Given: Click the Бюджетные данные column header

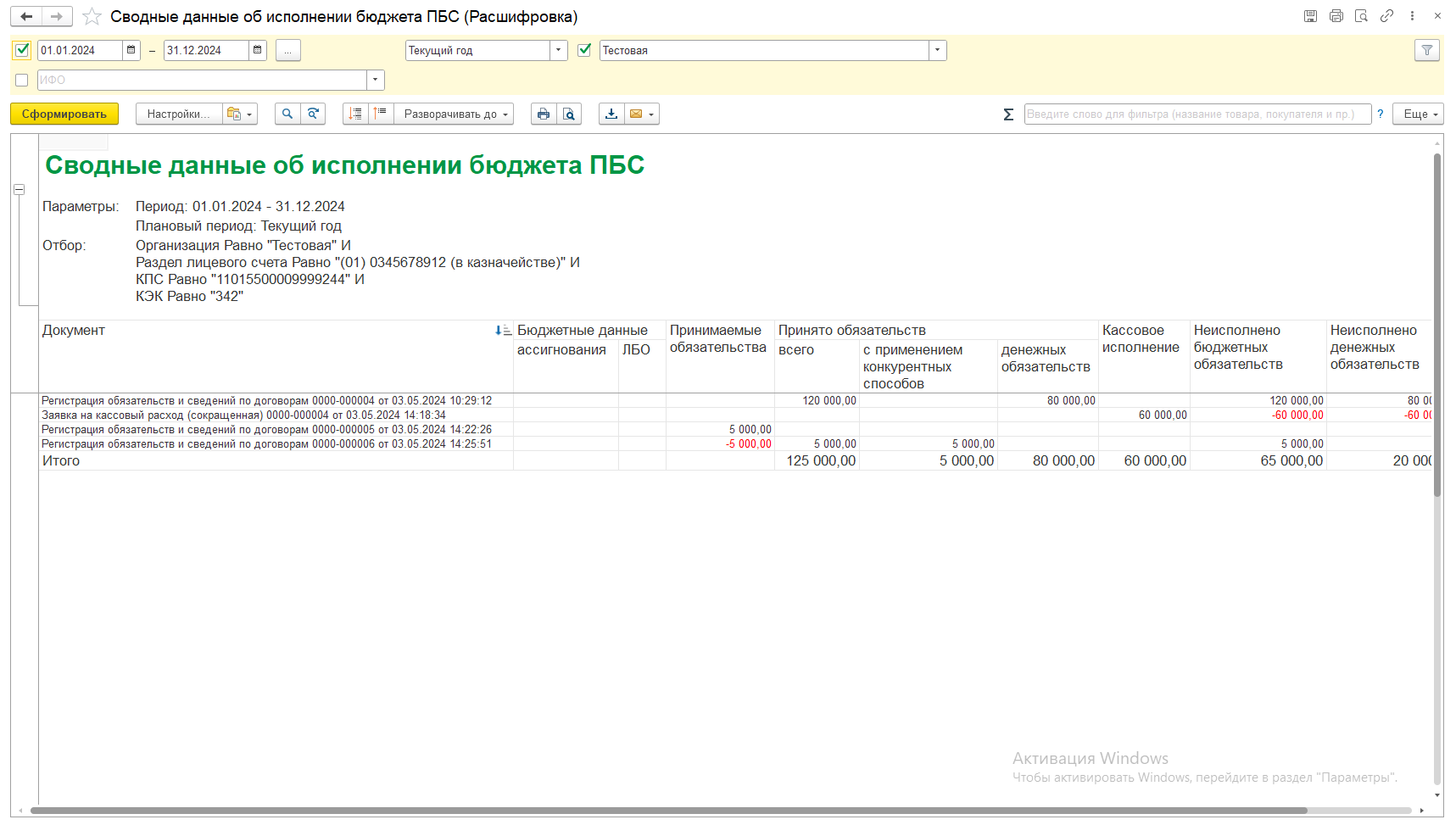Looking at the screenshot, I should click(x=583, y=330).
